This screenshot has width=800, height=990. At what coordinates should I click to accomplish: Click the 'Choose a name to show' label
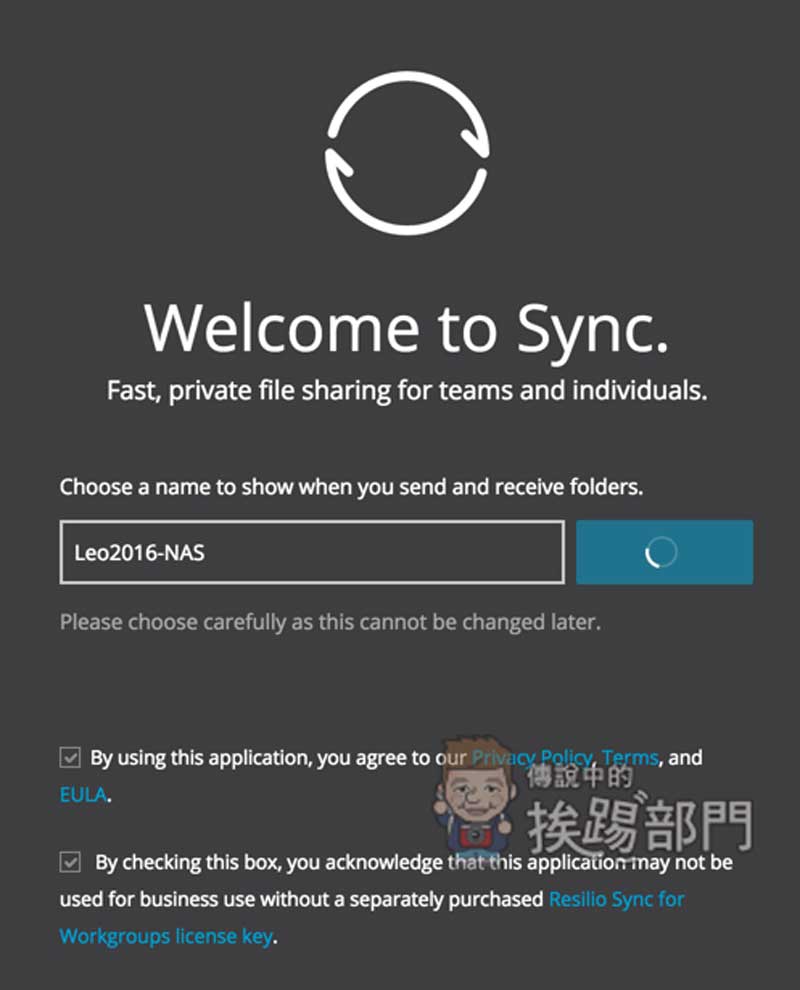(x=351, y=487)
